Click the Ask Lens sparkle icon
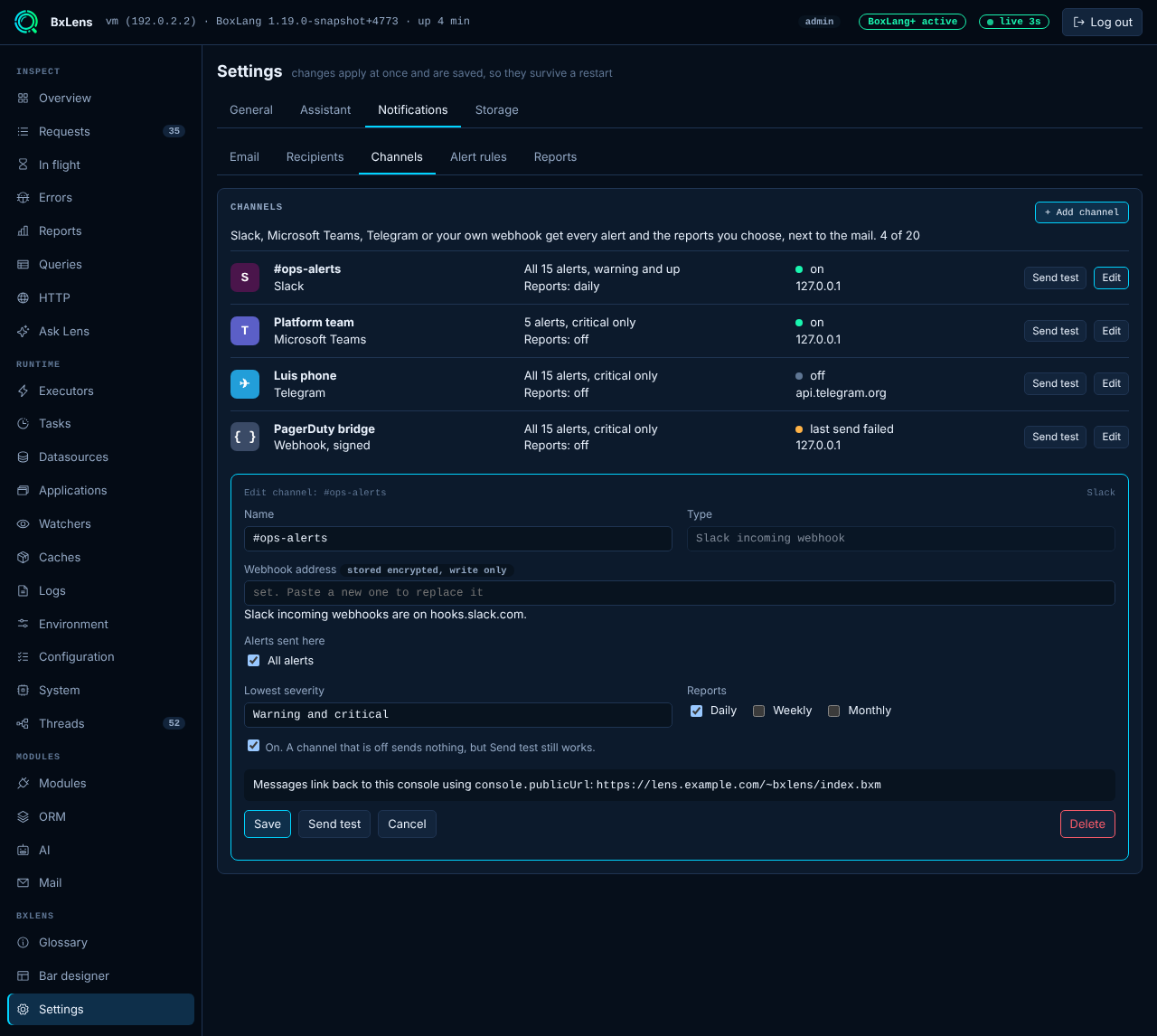Viewport: 1157px width, 1036px height. click(x=24, y=331)
